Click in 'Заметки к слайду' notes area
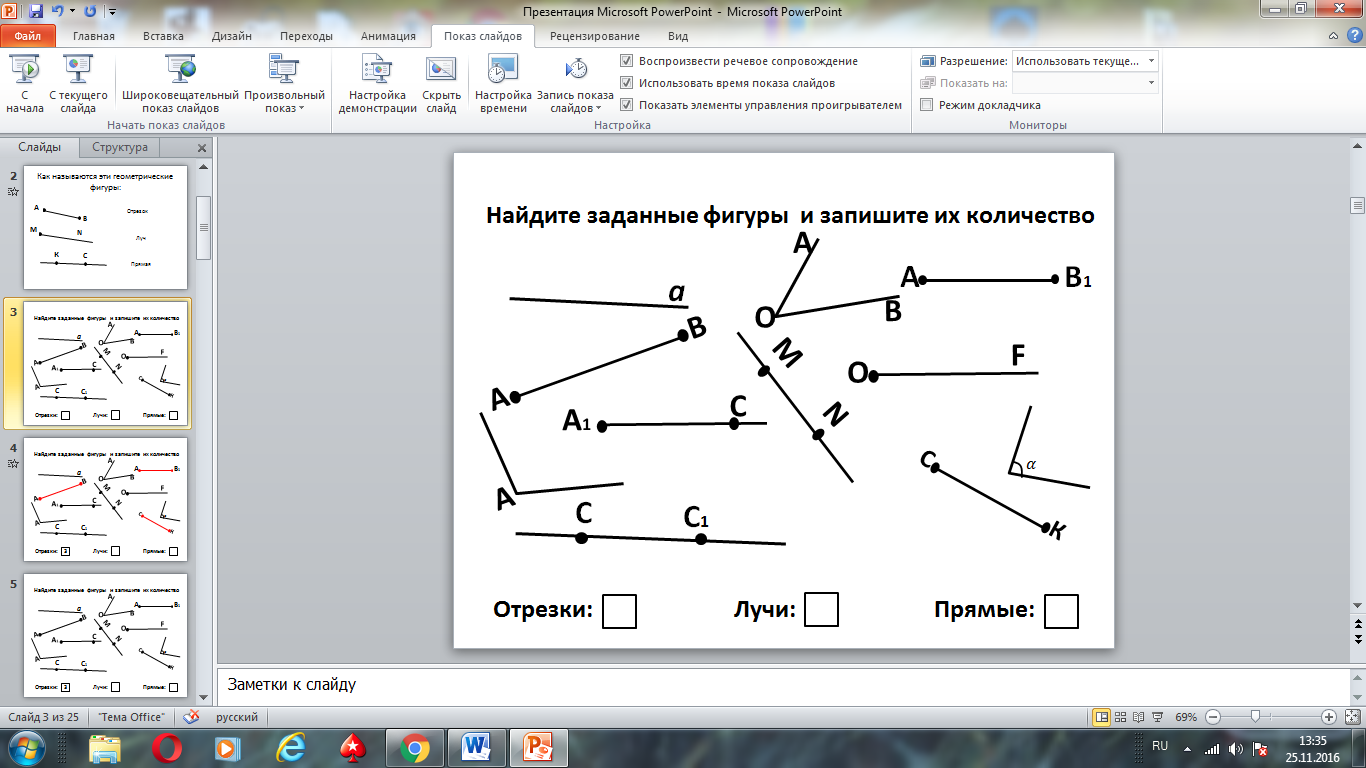 click(782, 685)
